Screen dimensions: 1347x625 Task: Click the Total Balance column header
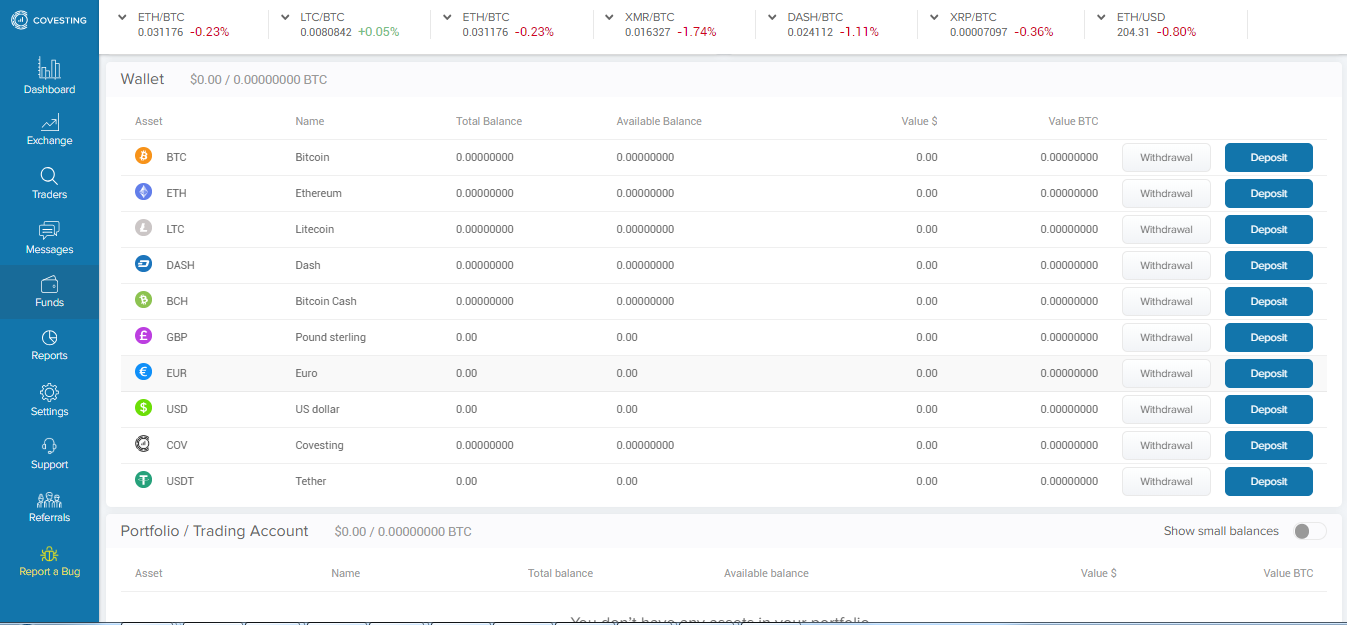[x=489, y=121]
